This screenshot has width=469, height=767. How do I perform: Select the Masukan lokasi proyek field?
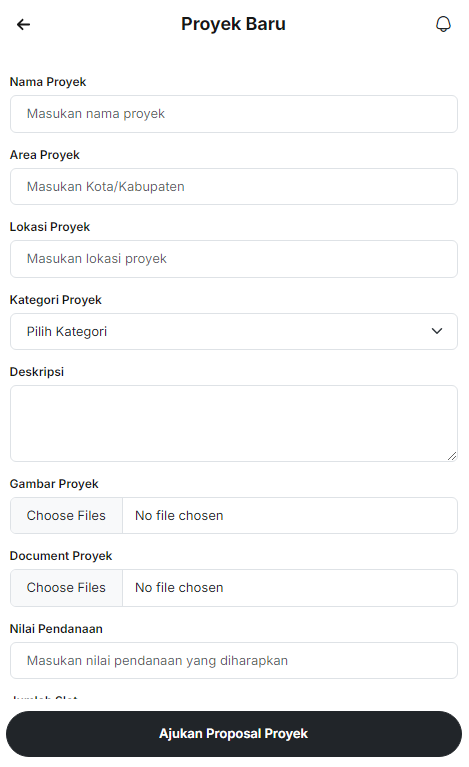pos(234,259)
